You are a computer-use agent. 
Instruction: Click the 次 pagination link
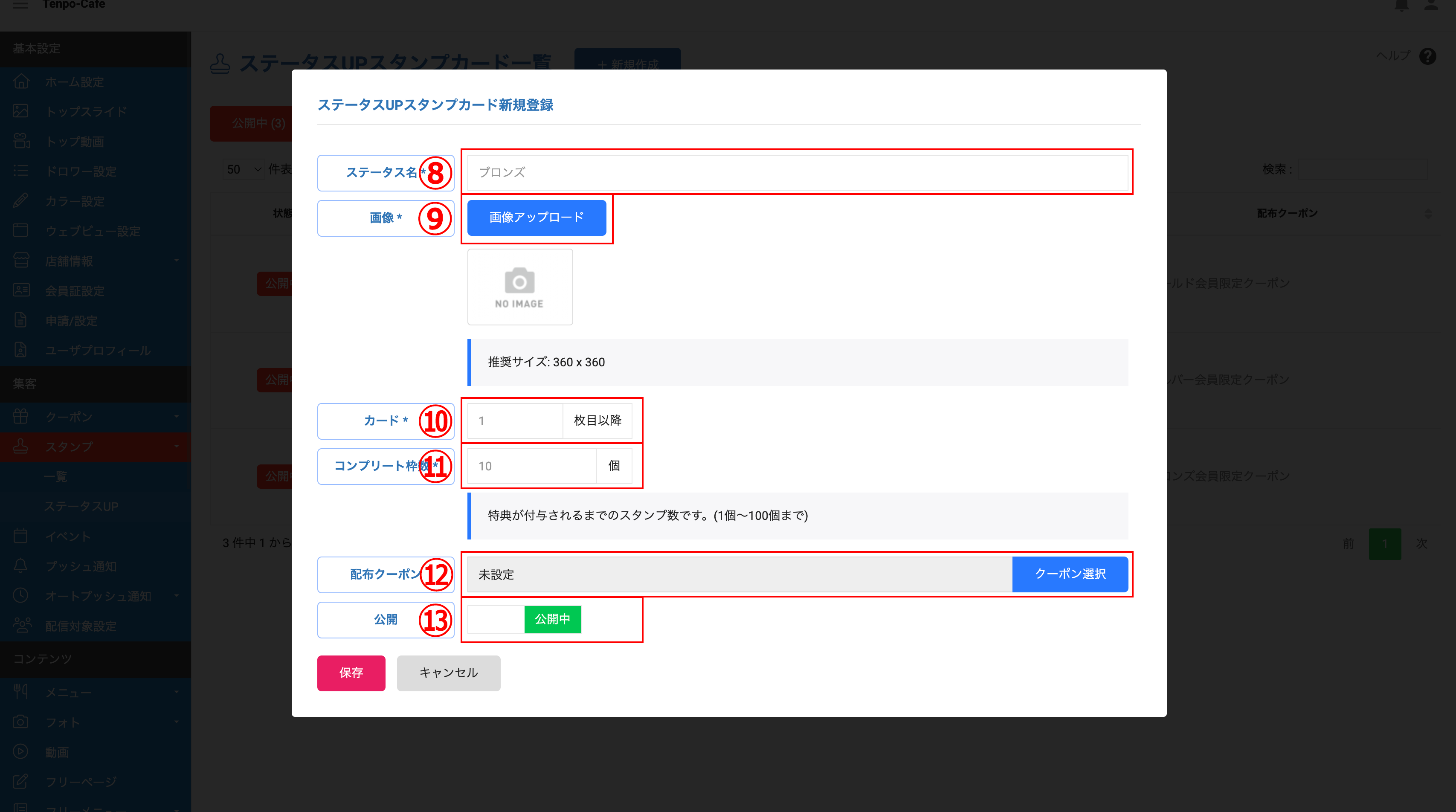pos(1421,544)
